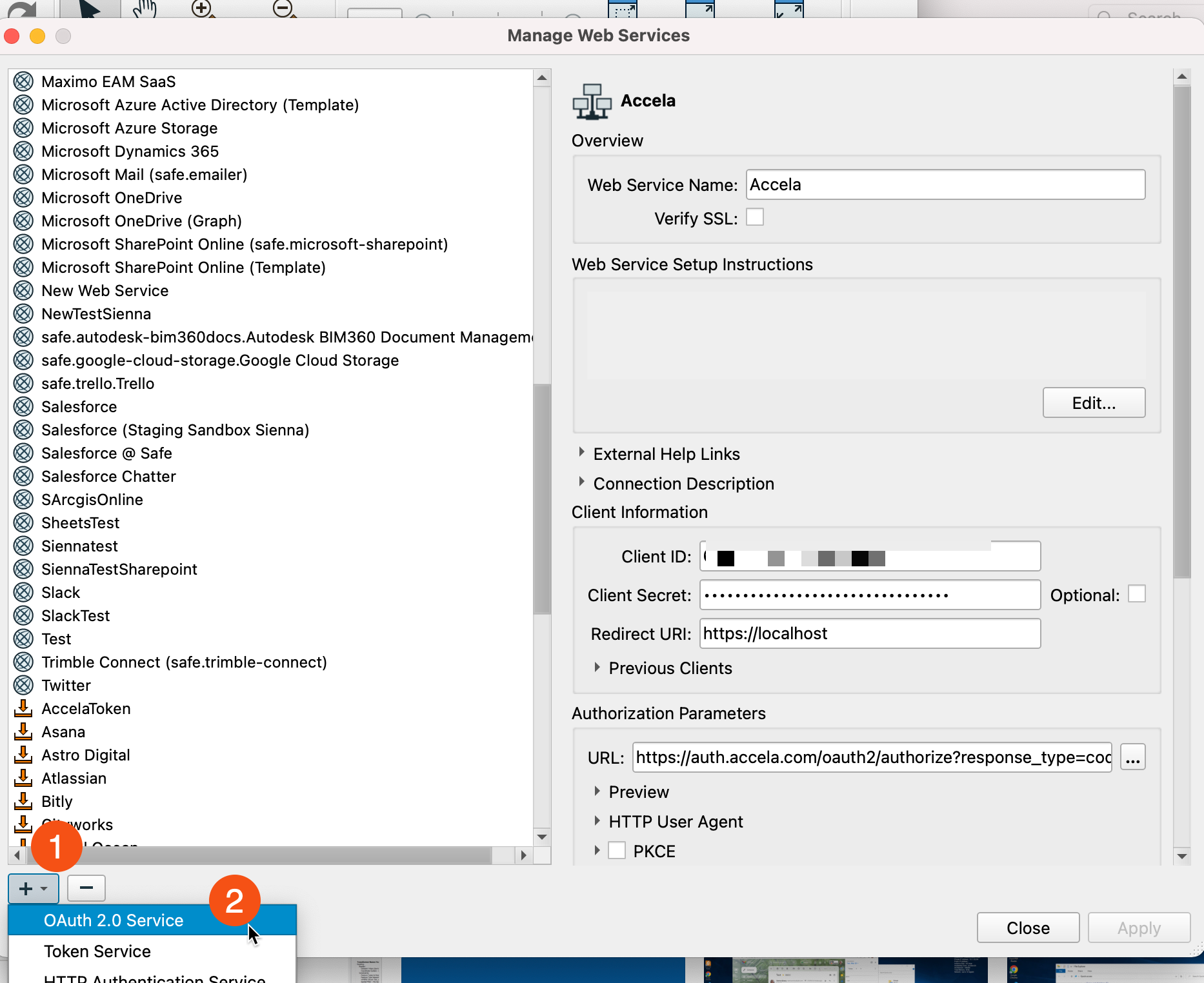Click the services list scroll-down arrow

pos(542,837)
